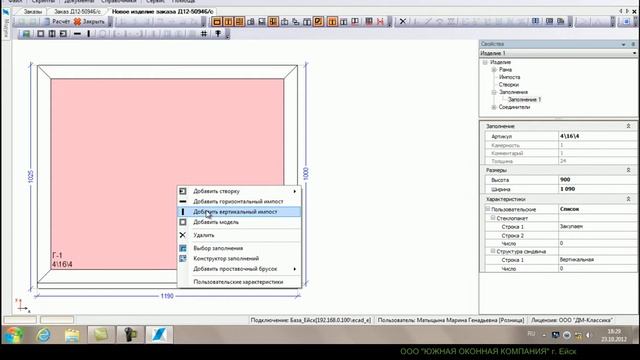Click the T-shaped icon right of the hash icon

[x=218, y=34]
